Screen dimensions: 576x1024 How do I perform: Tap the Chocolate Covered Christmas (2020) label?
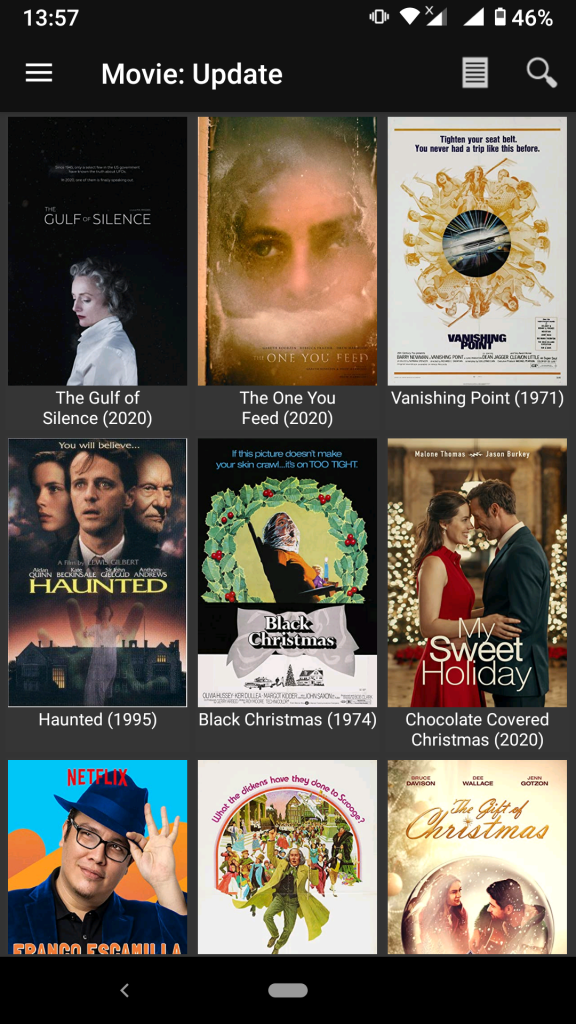(477, 729)
